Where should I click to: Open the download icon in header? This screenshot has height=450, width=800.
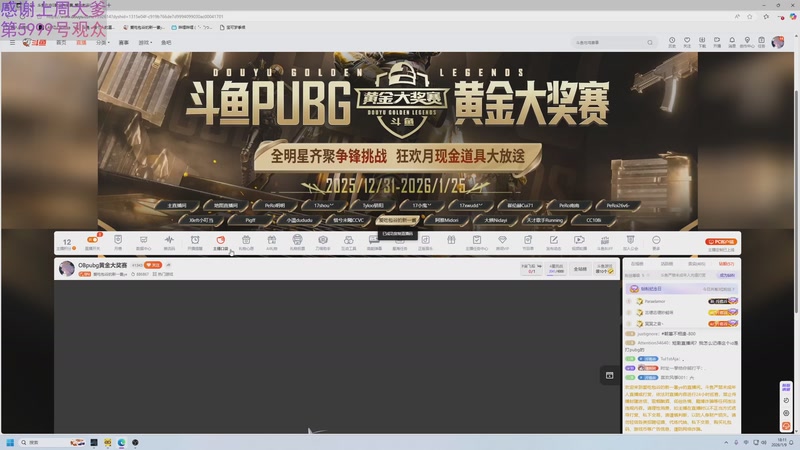point(702,42)
